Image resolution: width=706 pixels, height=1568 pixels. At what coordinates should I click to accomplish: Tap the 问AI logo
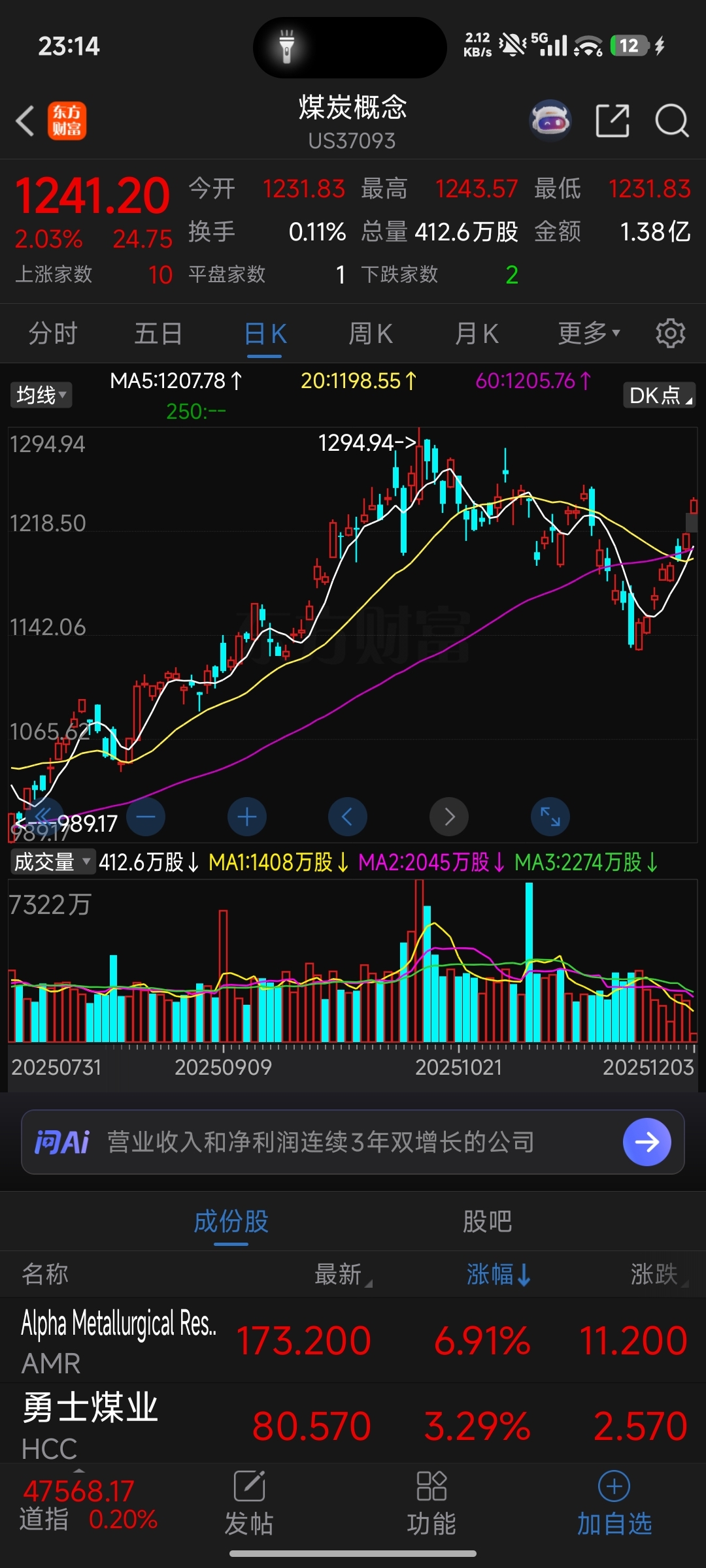61,1142
